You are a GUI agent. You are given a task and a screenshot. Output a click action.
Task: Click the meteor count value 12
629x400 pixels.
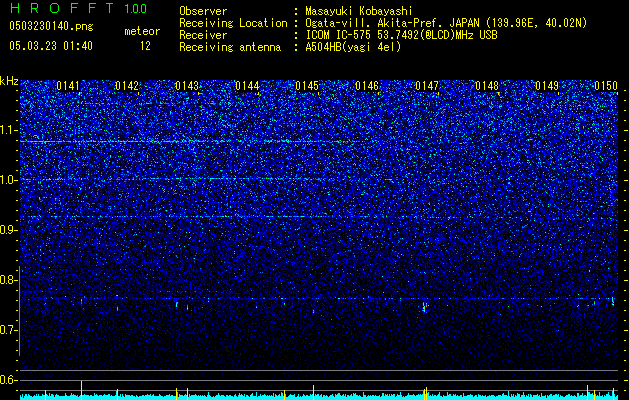coord(145,46)
